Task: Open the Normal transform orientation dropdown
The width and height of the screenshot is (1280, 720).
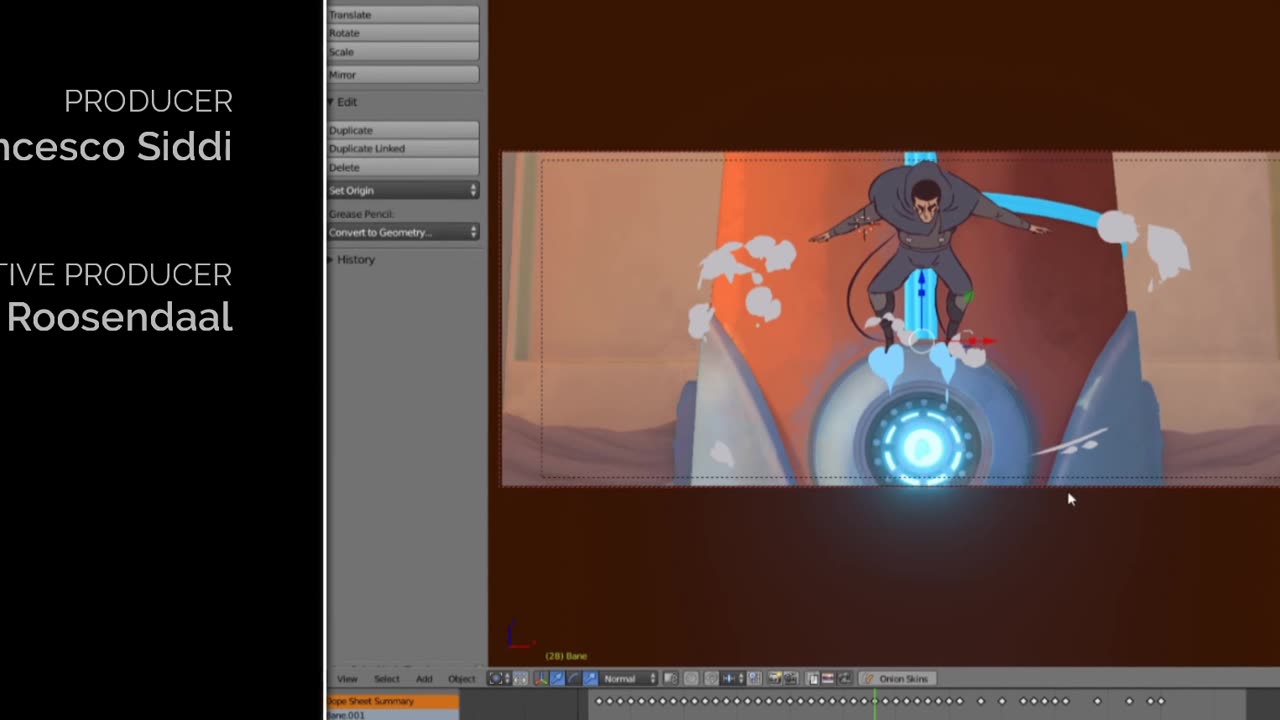Action: click(x=629, y=678)
